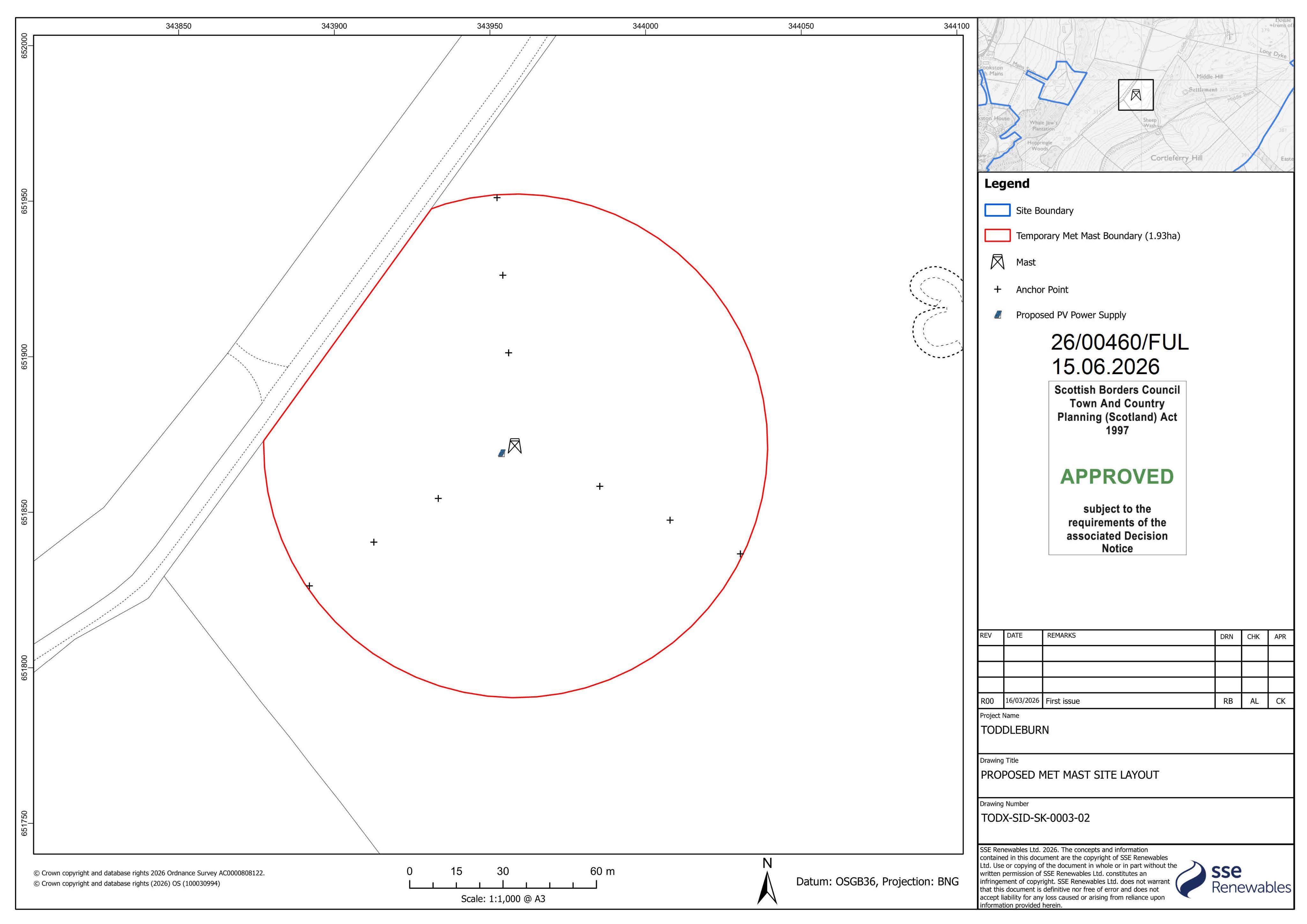
Task: Click the Mast icon in the legend
Action: point(997,262)
